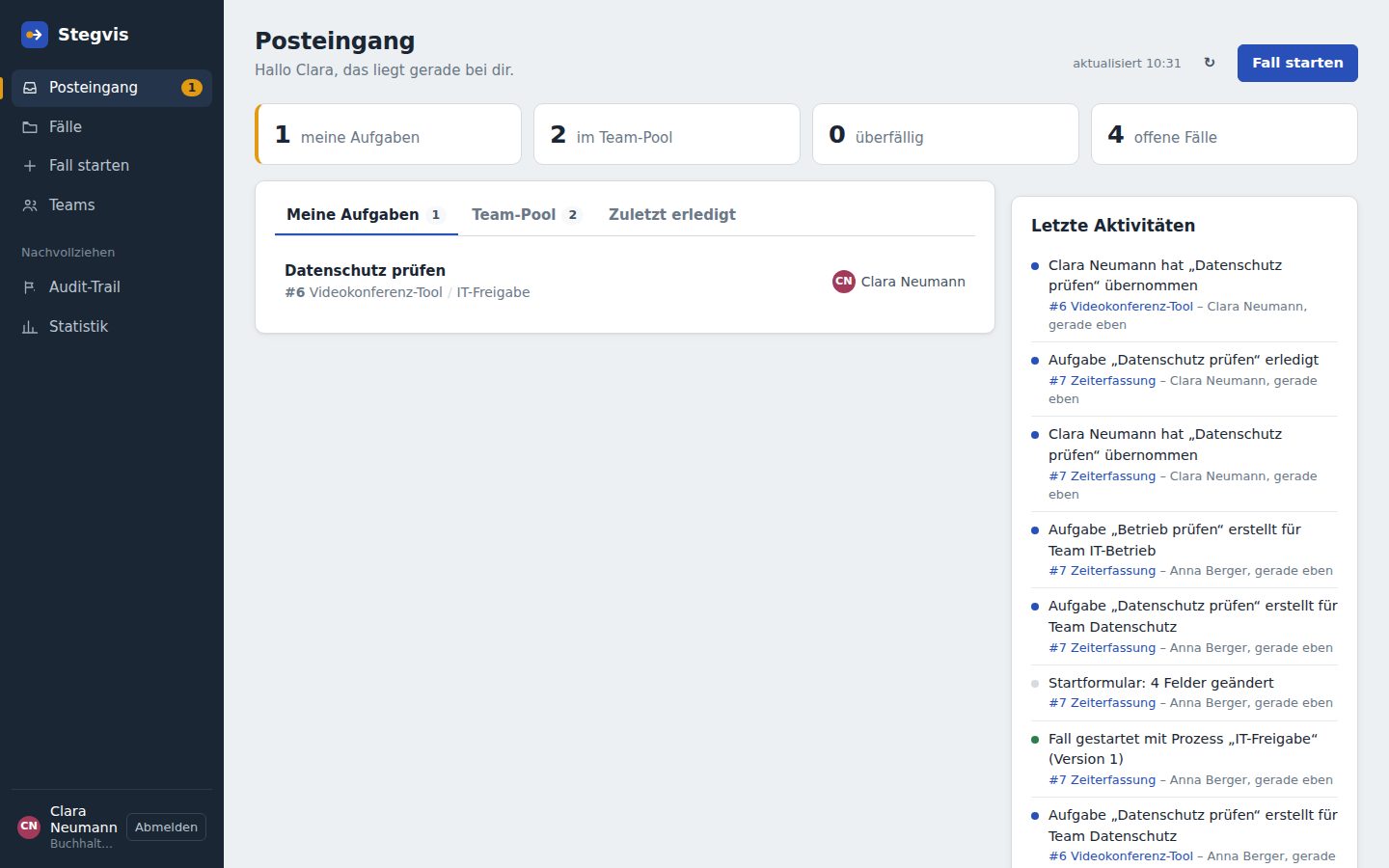Screen dimensions: 1389x868
Task: Click the Letzte Aktivitäten heading
Action: pyautogui.click(x=1113, y=226)
